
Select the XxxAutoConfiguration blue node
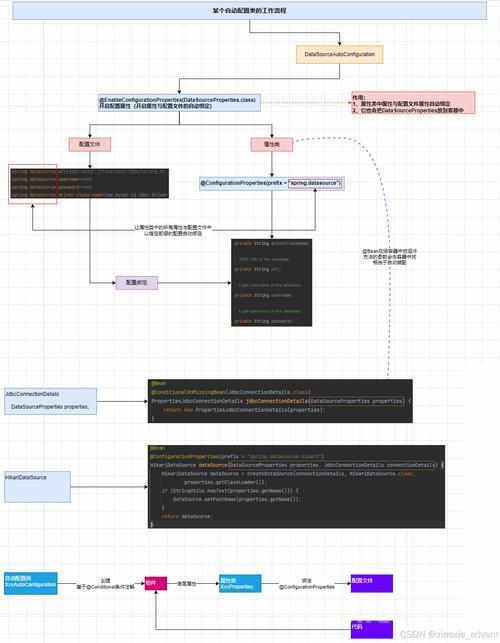[31, 584]
